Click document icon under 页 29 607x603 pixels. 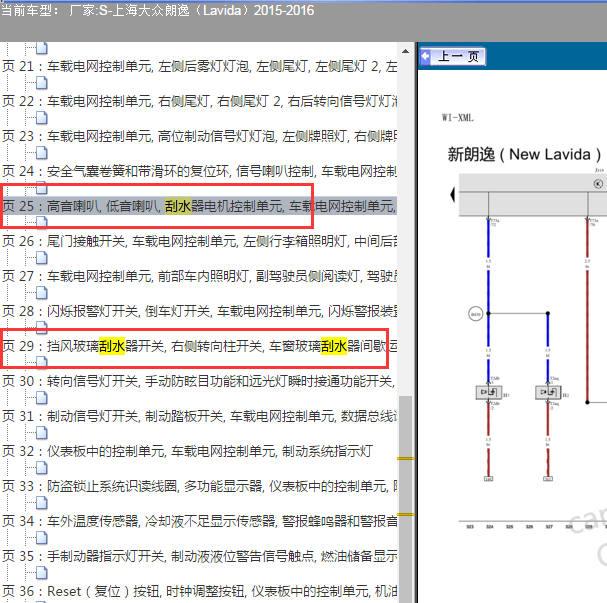pyautogui.click(x=41, y=362)
